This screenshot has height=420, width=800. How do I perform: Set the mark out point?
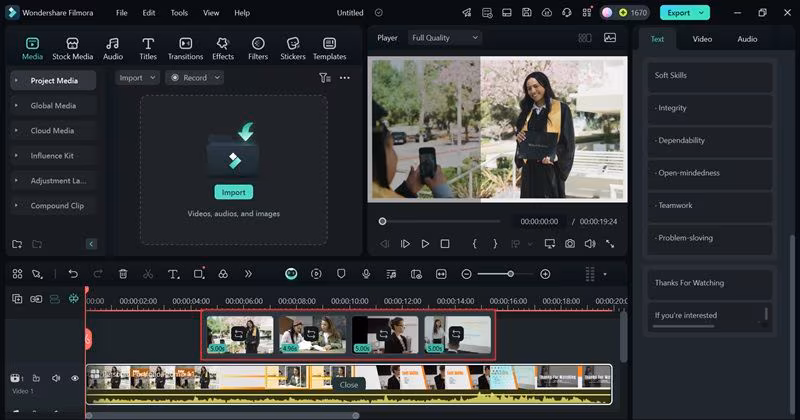(x=495, y=244)
